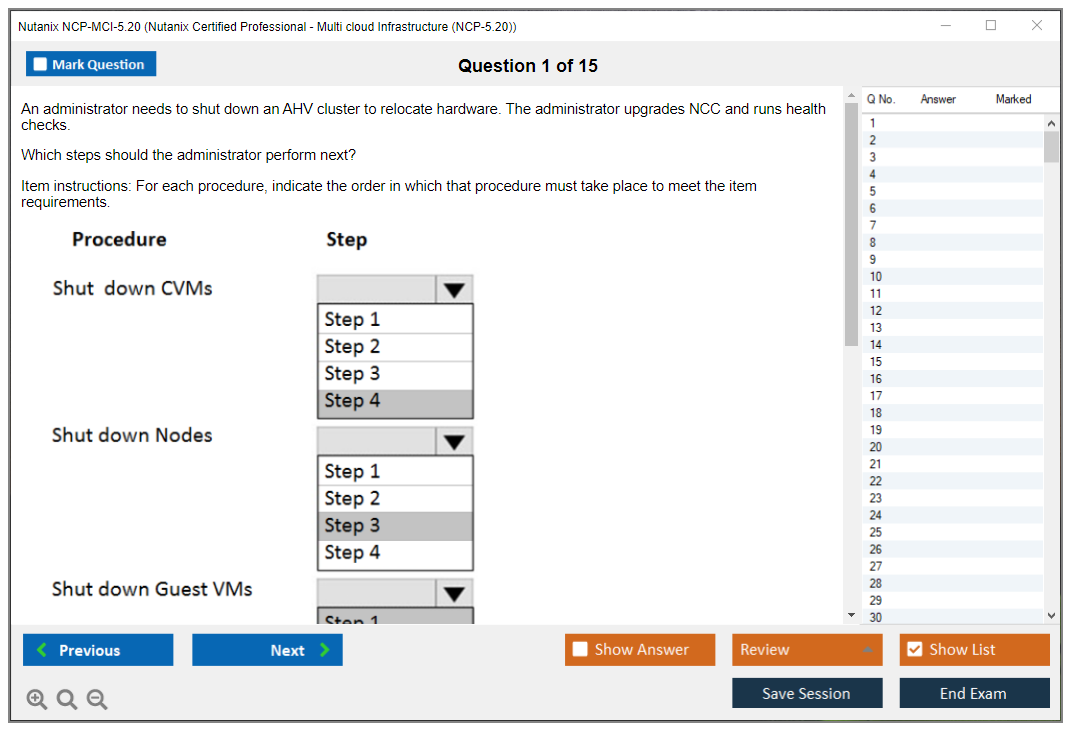Enable the Show Answer checkbox

tap(580, 650)
